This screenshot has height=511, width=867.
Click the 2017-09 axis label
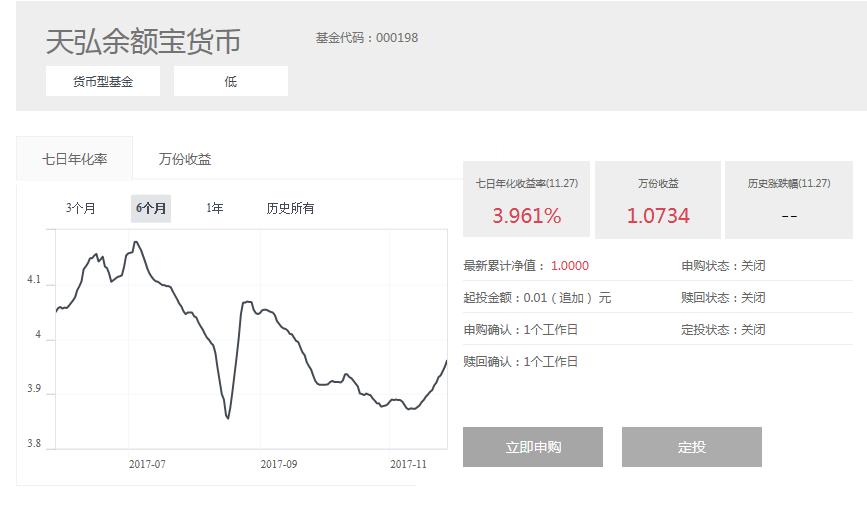[279, 465]
